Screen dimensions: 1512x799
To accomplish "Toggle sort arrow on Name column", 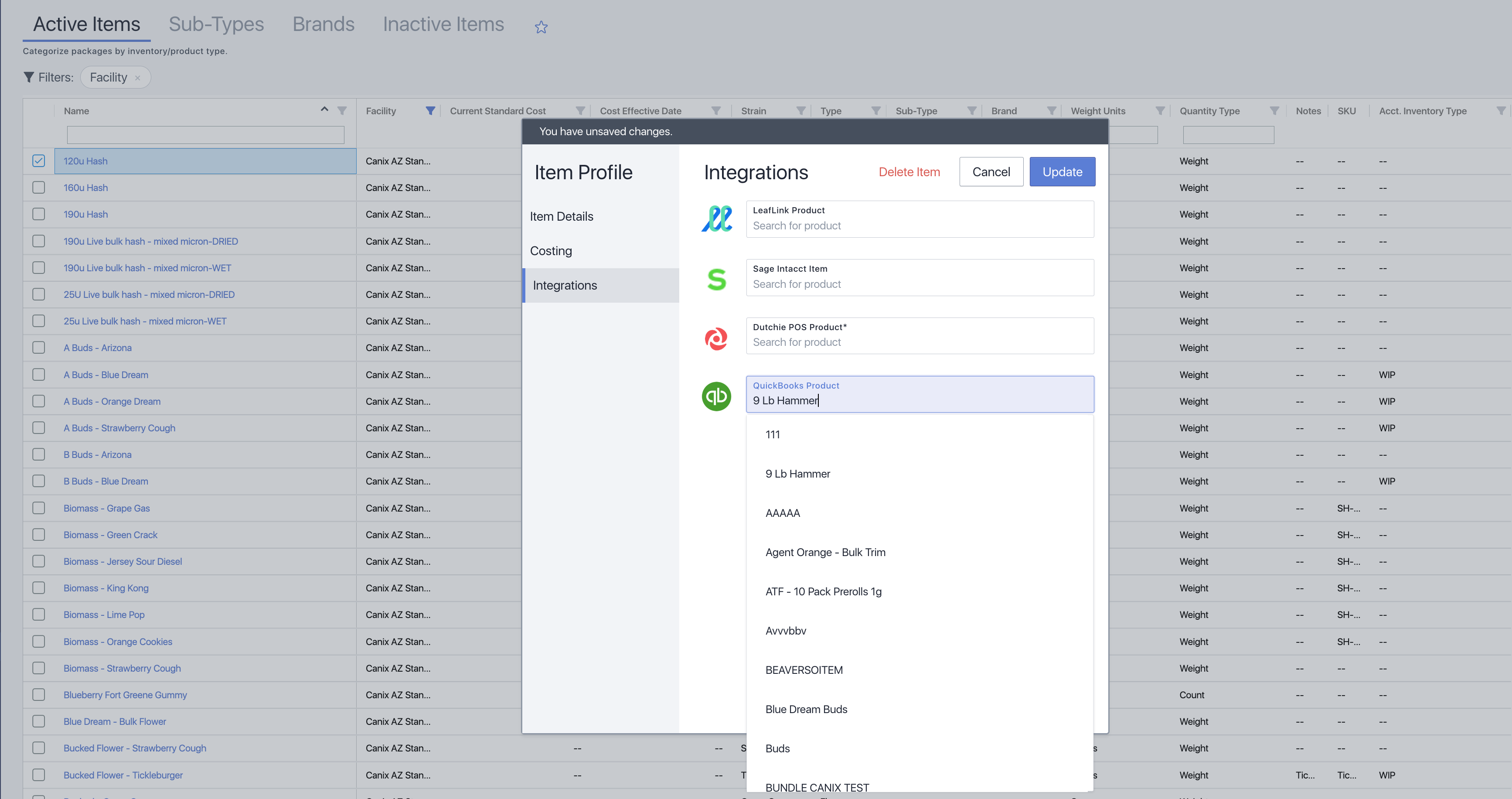I will coord(324,109).
